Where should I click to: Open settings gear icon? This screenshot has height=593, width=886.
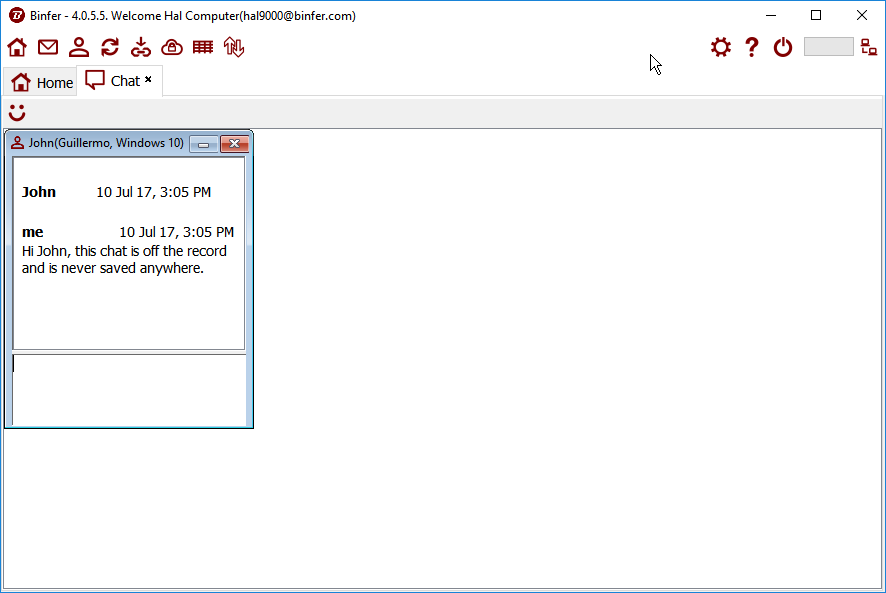coord(721,47)
